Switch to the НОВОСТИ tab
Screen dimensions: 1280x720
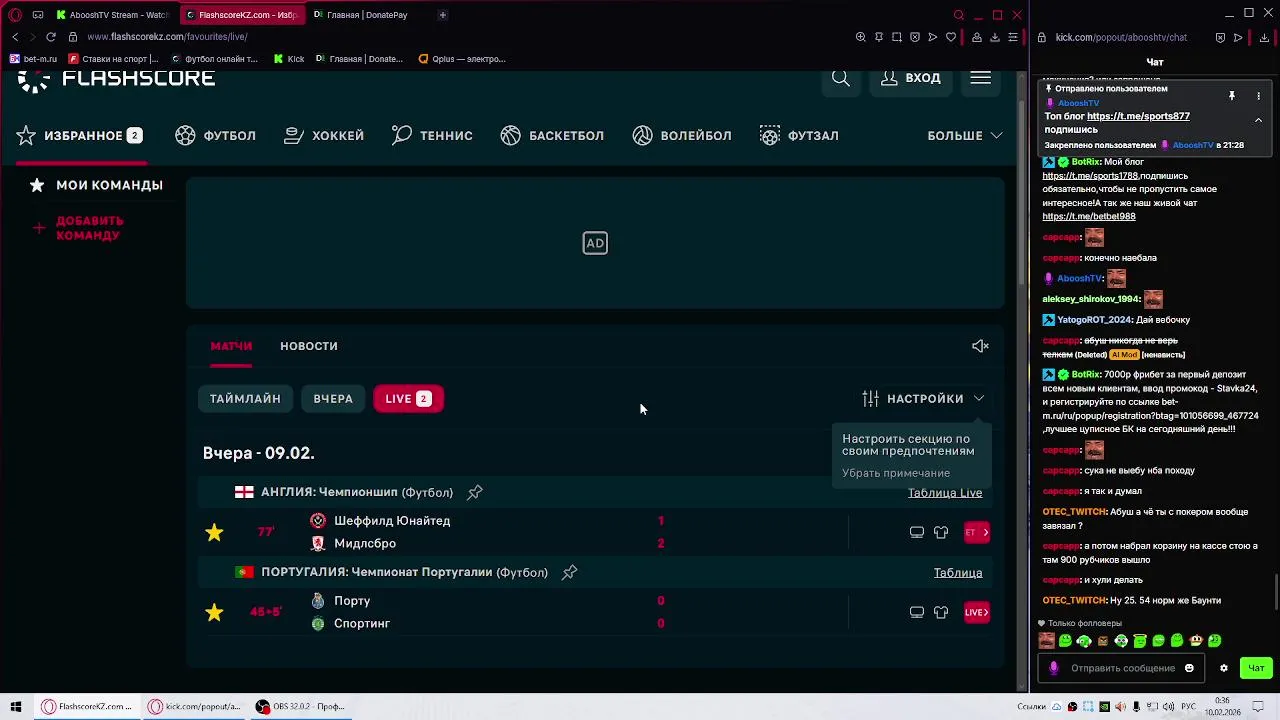click(309, 346)
